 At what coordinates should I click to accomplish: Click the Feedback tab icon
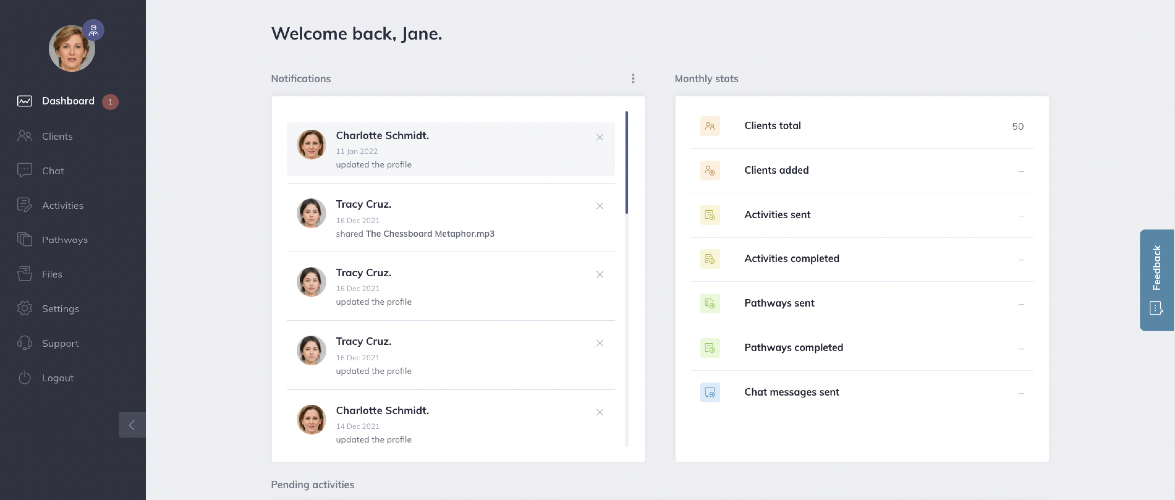pos(1156,308)
